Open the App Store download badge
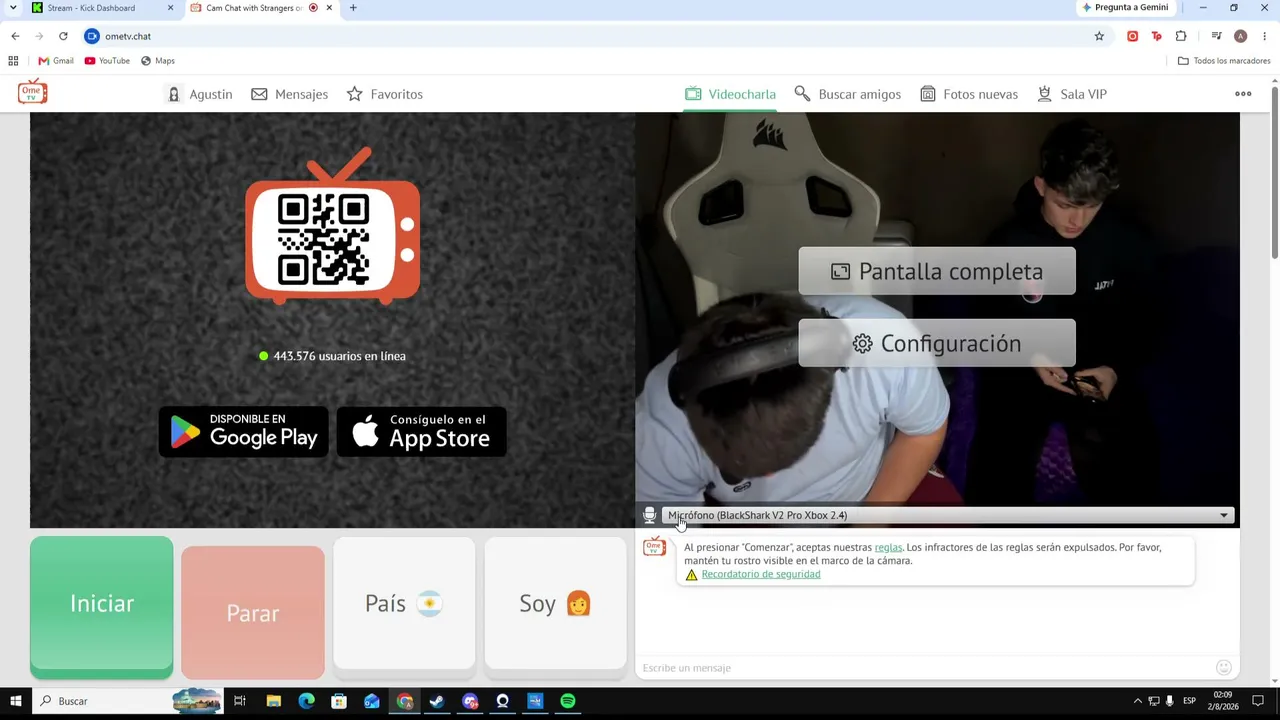 click(421, 432)
